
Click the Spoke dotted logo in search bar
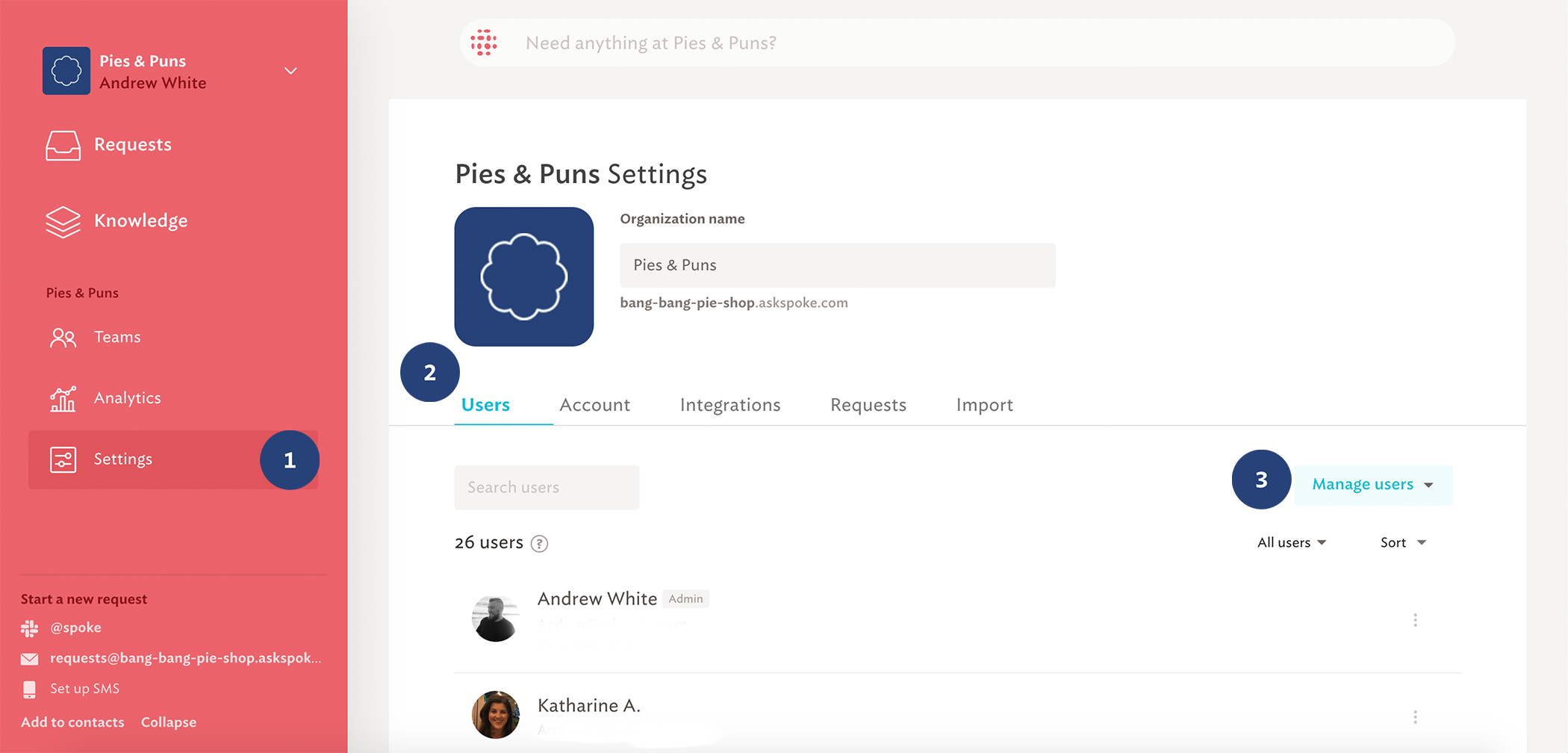[484, 43]
